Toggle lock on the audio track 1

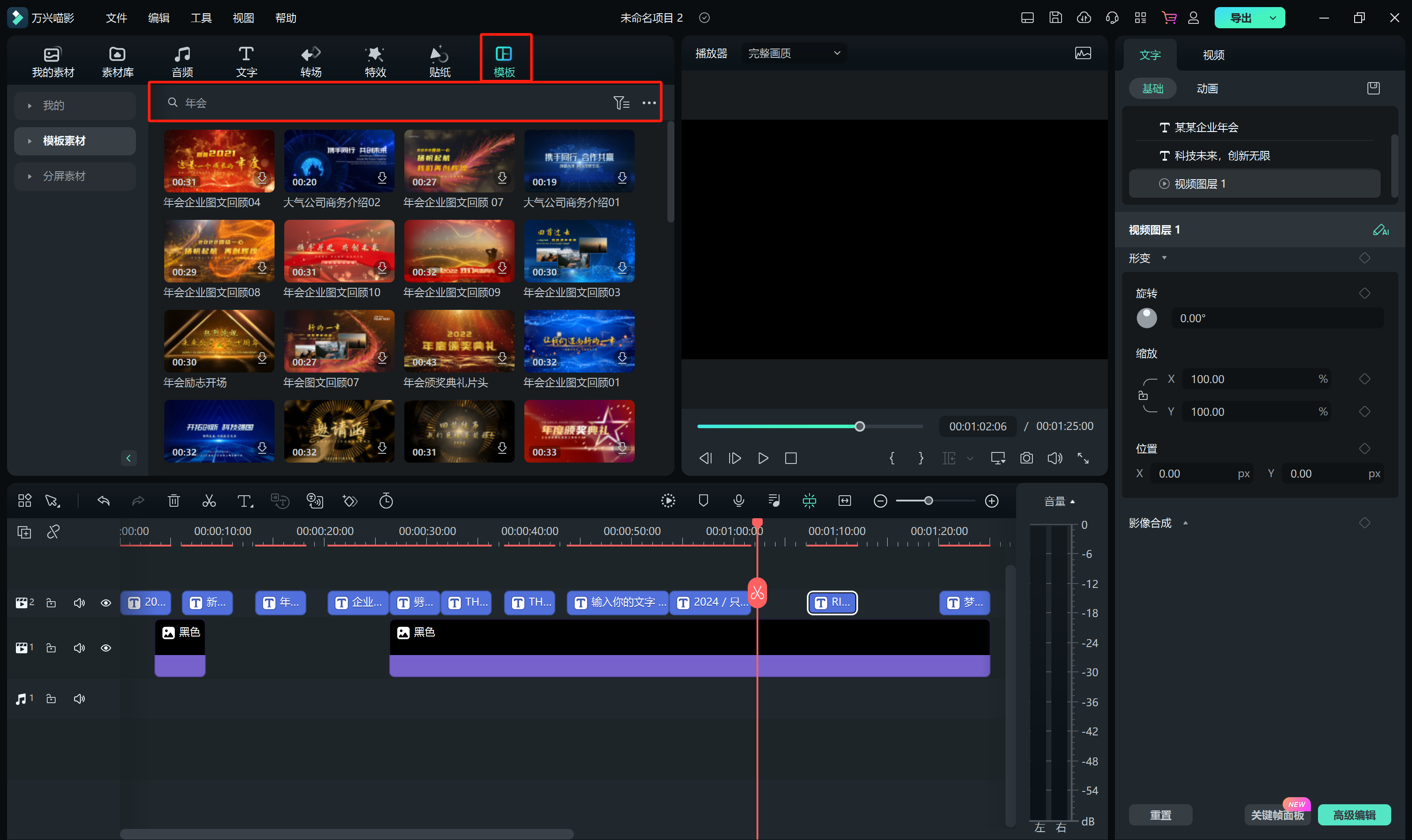[x=51, y=698]
